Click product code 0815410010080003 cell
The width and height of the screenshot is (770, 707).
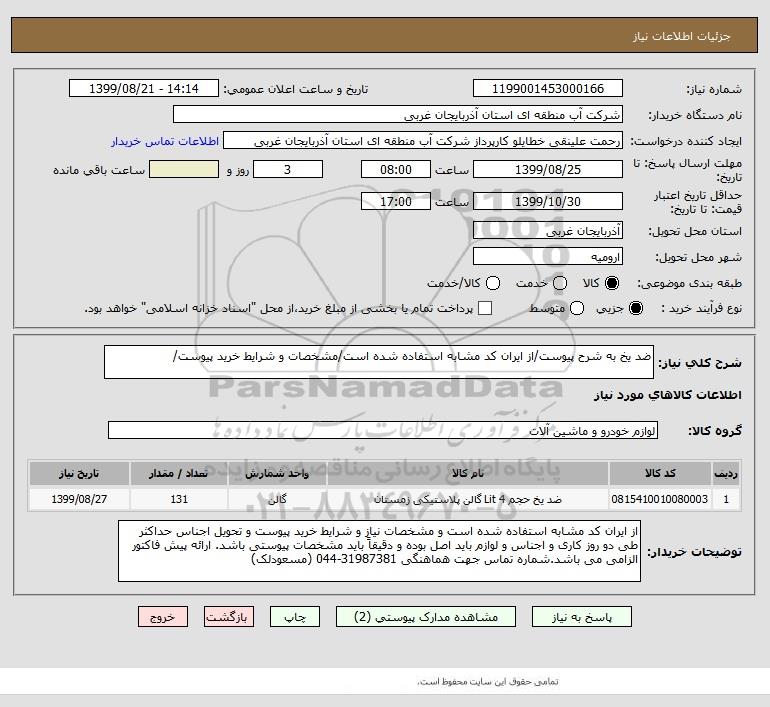click(660, 499)
